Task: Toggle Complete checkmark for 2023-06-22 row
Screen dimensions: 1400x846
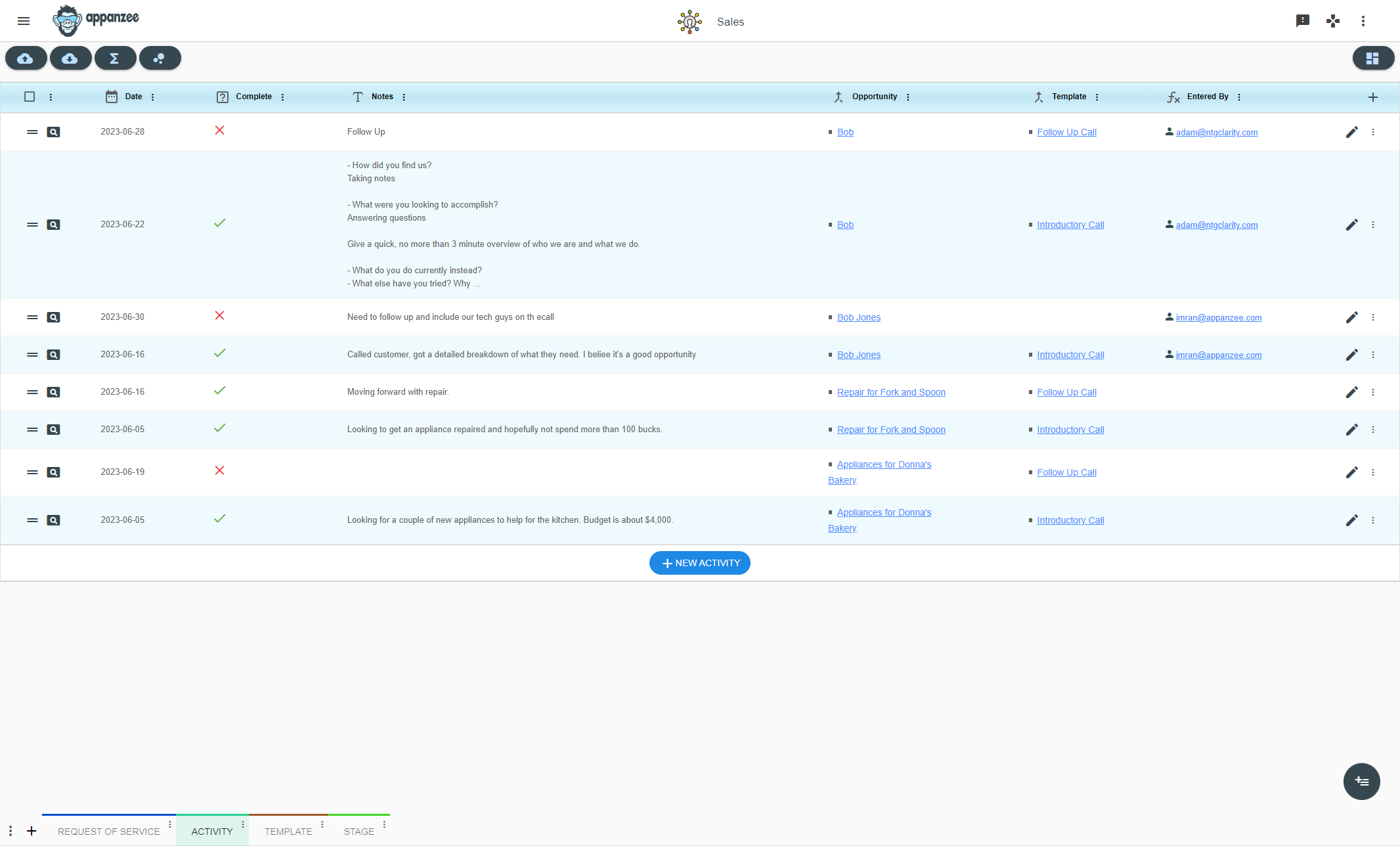Action: point(220,223)
